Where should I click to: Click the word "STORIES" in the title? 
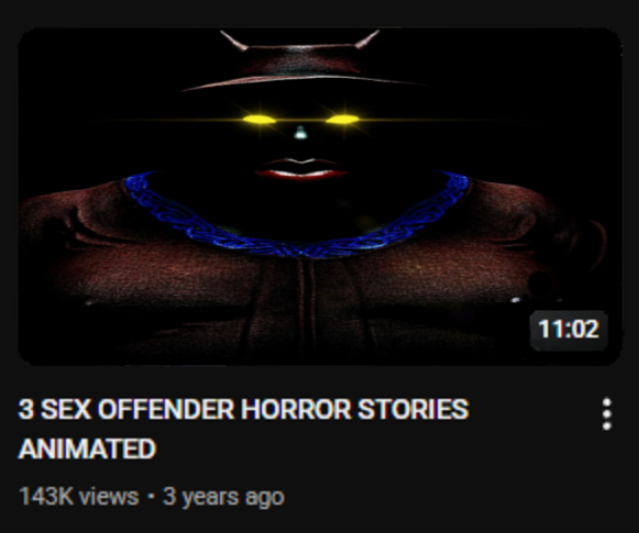coord(413,409)
